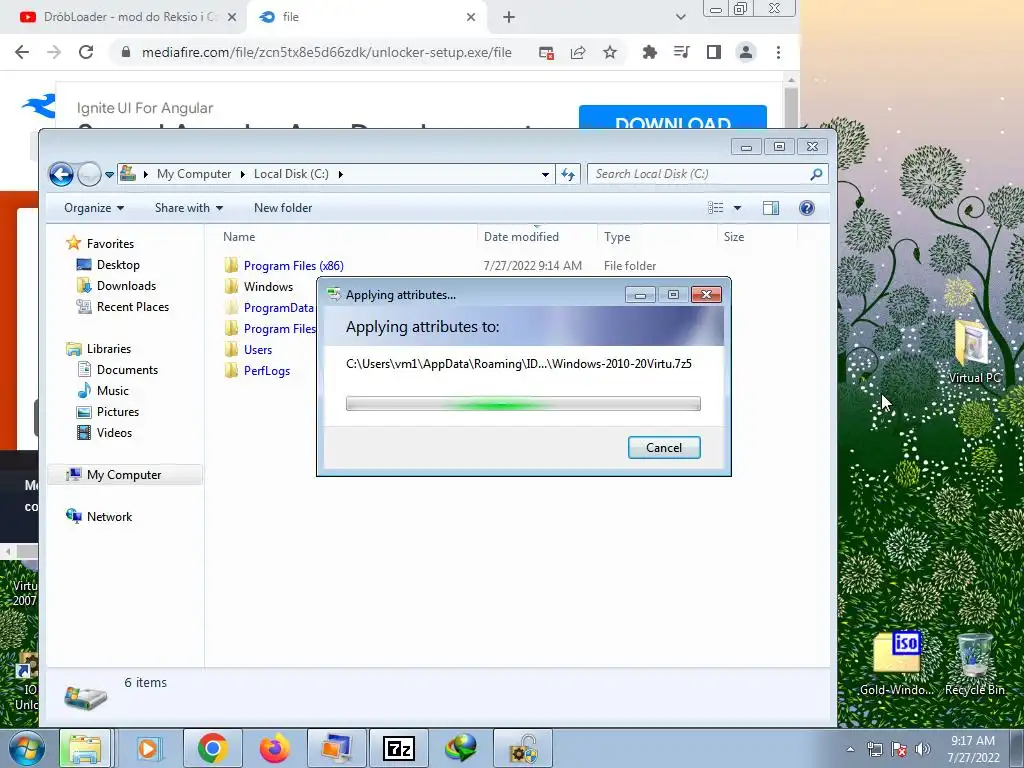This screenshot has width=1024, height=768.
Task: Click blue DOWNLOAD button on mediafire
Action: pyautogui.click(x=673, y=118)
